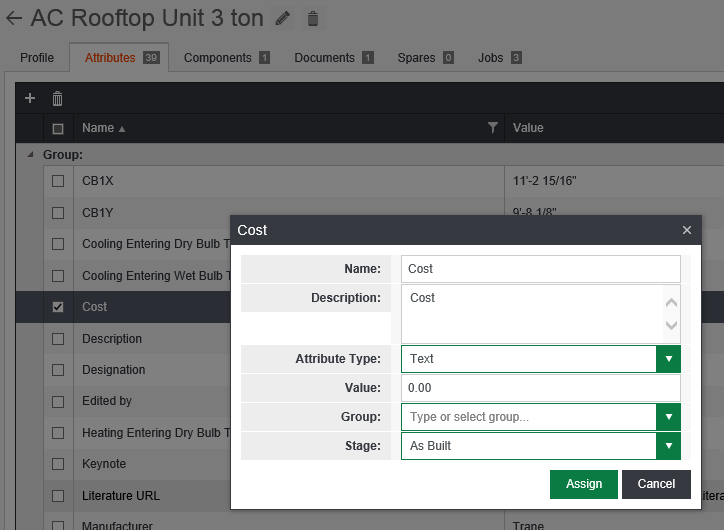Open the Documents tab
The height and width of the screenshot is (530, 724).
[333, 58]
